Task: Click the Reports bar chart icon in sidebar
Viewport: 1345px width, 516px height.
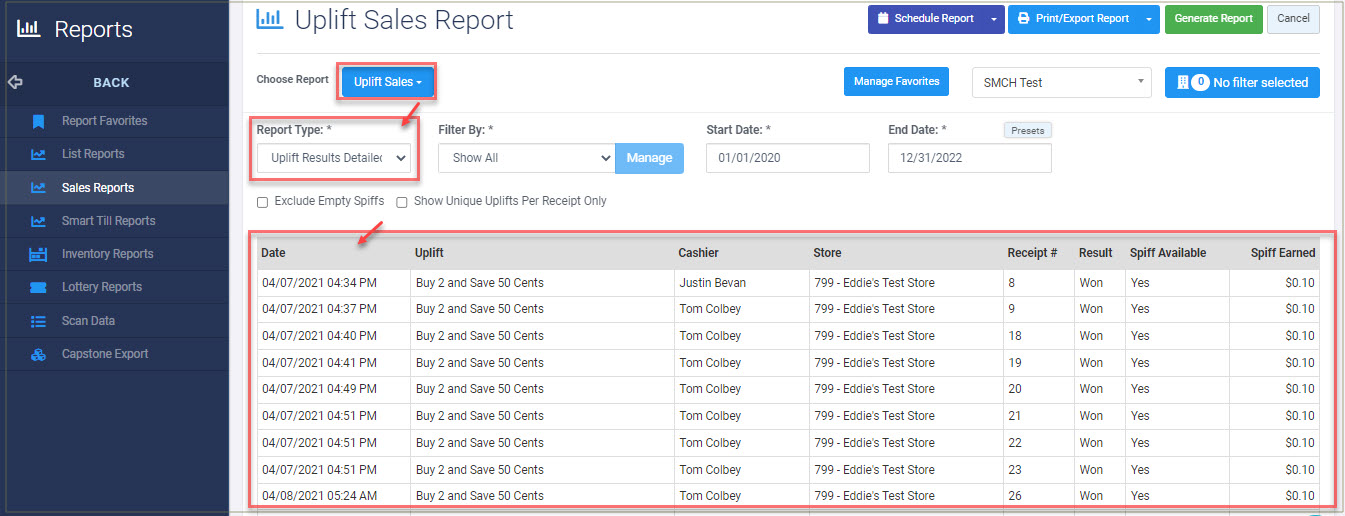Action: (x=29, y=29)
